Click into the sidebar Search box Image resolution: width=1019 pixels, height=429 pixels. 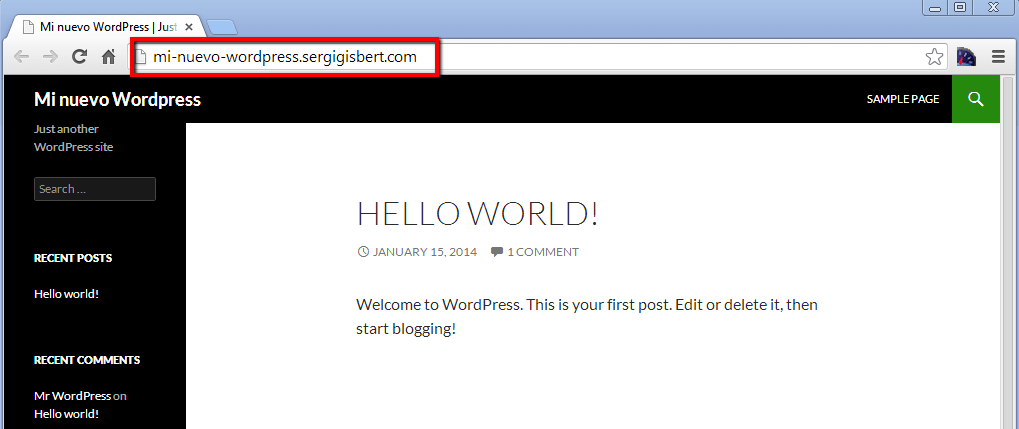(x=95, y=189)
